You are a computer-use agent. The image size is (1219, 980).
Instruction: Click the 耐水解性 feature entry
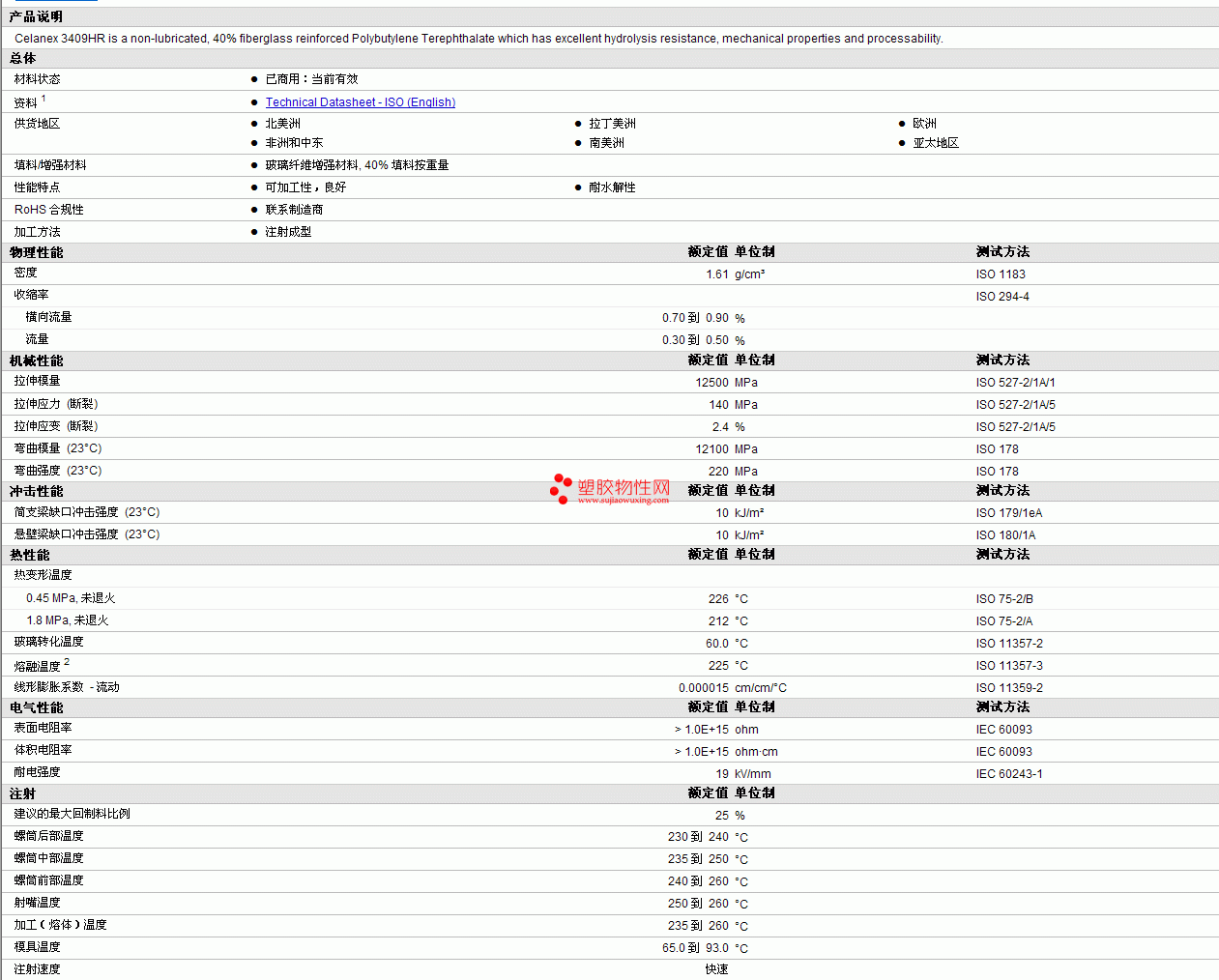coord(613,187)
